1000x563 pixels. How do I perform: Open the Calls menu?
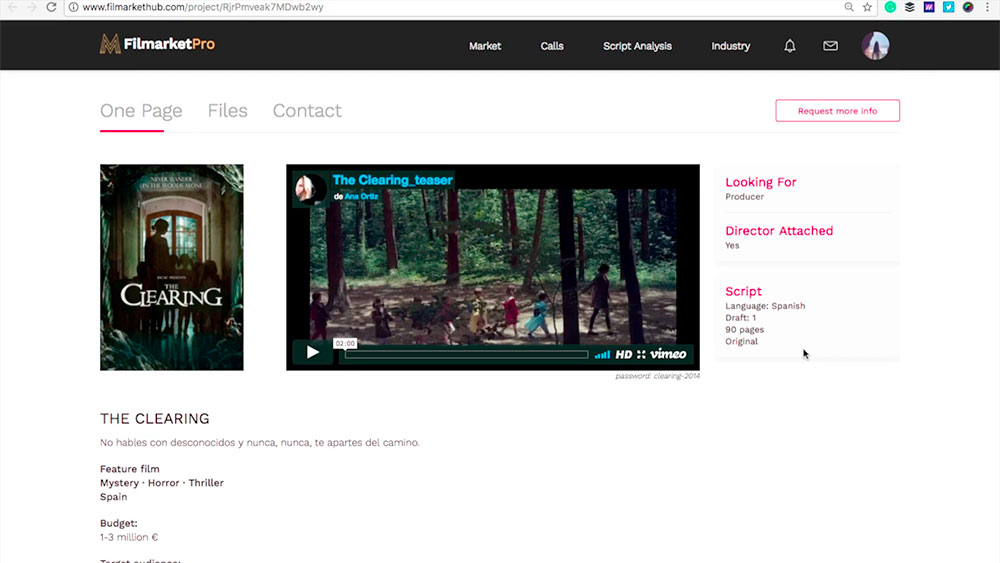tap(552, 46)
